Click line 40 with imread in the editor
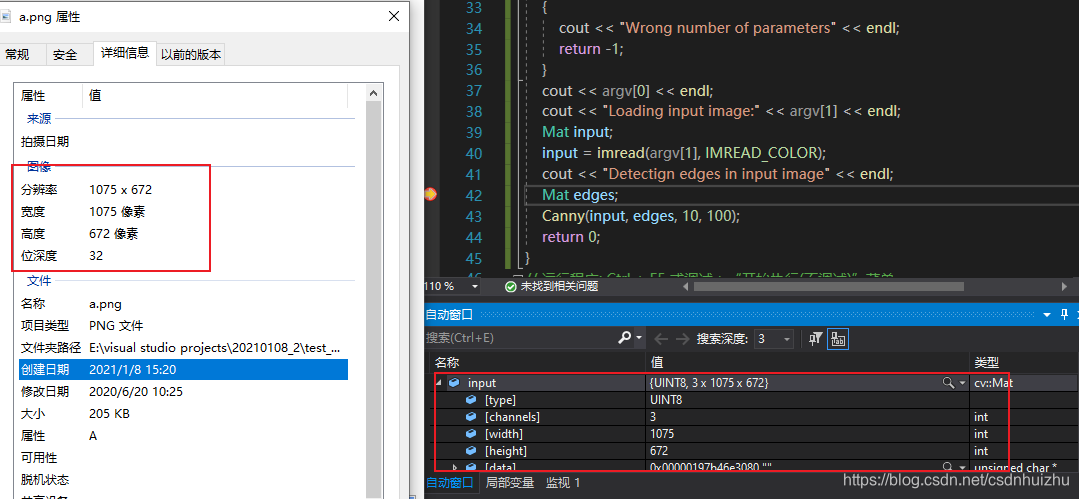1079x499 pixels. (x=683, y=152)
